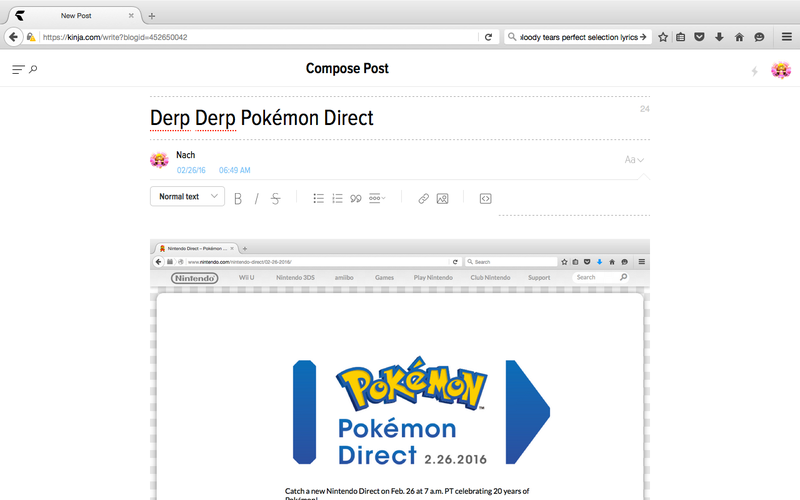
Task: Click the browser search field
Action: [x=578, y=37]
